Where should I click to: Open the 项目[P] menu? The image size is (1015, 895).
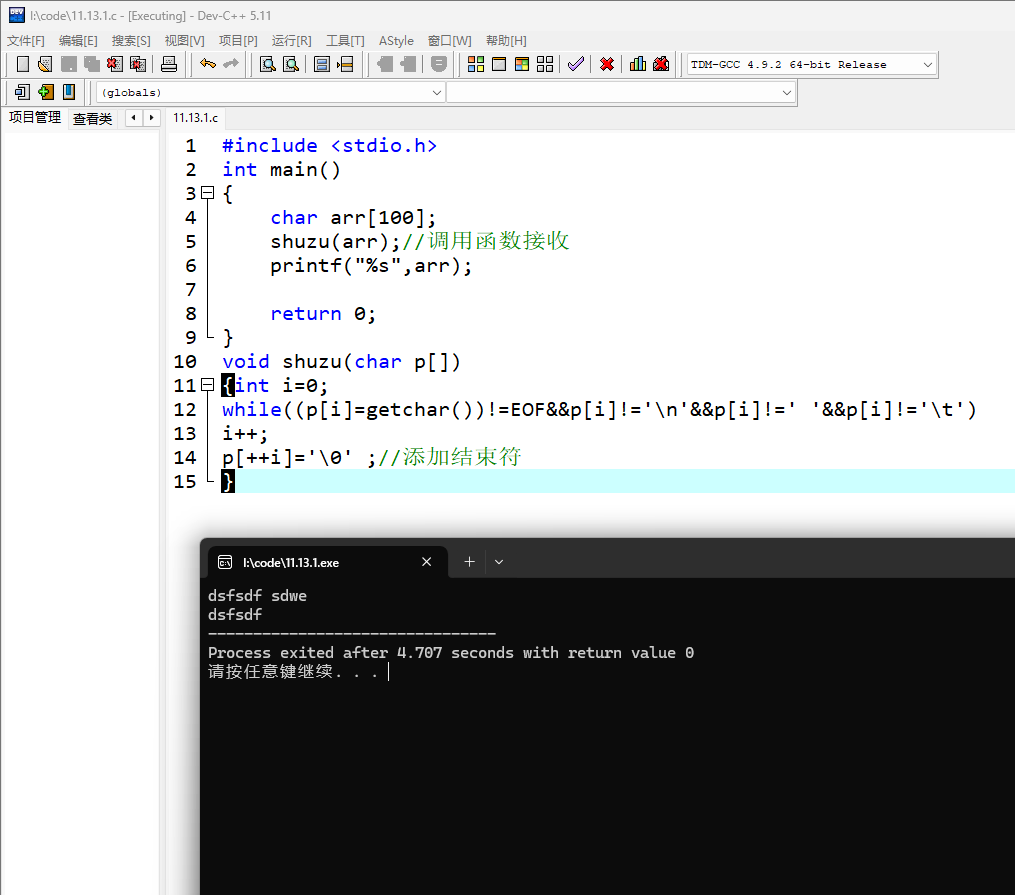coord(238,41)
